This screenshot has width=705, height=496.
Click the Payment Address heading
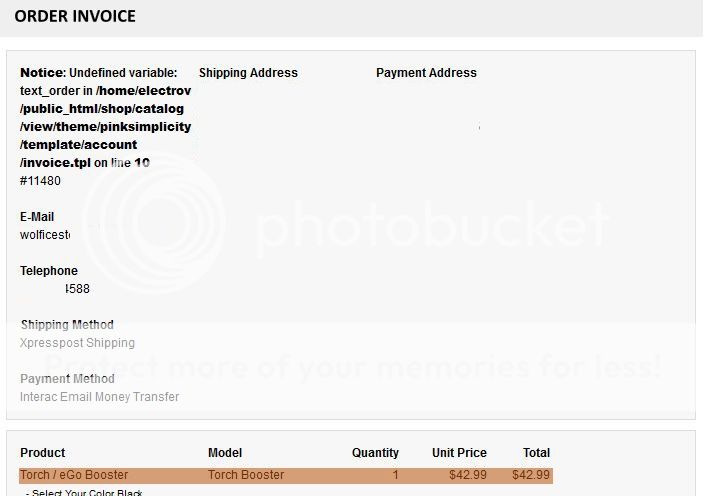pos(426,73)
